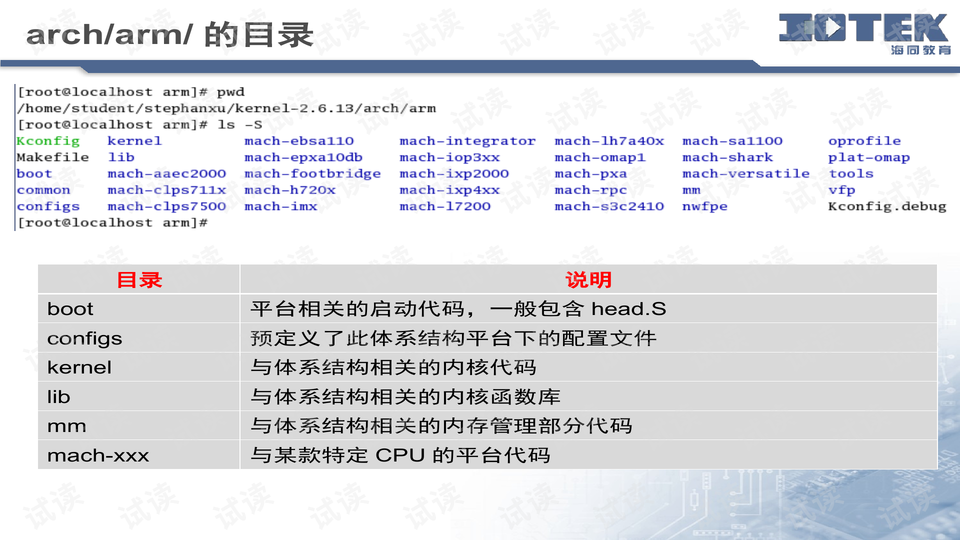Click the 'mach-clps7500' entry
Viewport: 960px width, 540px height.
[167, 206]
